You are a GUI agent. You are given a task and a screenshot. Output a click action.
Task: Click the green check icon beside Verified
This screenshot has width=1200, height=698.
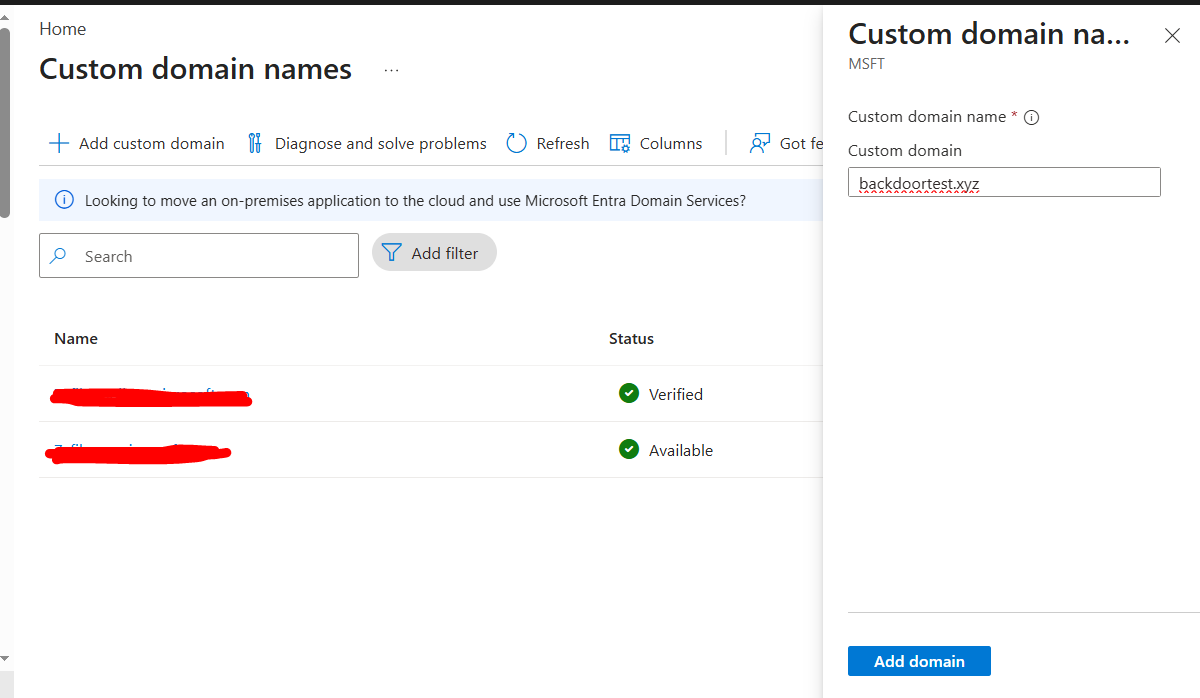tap(629, 393)
